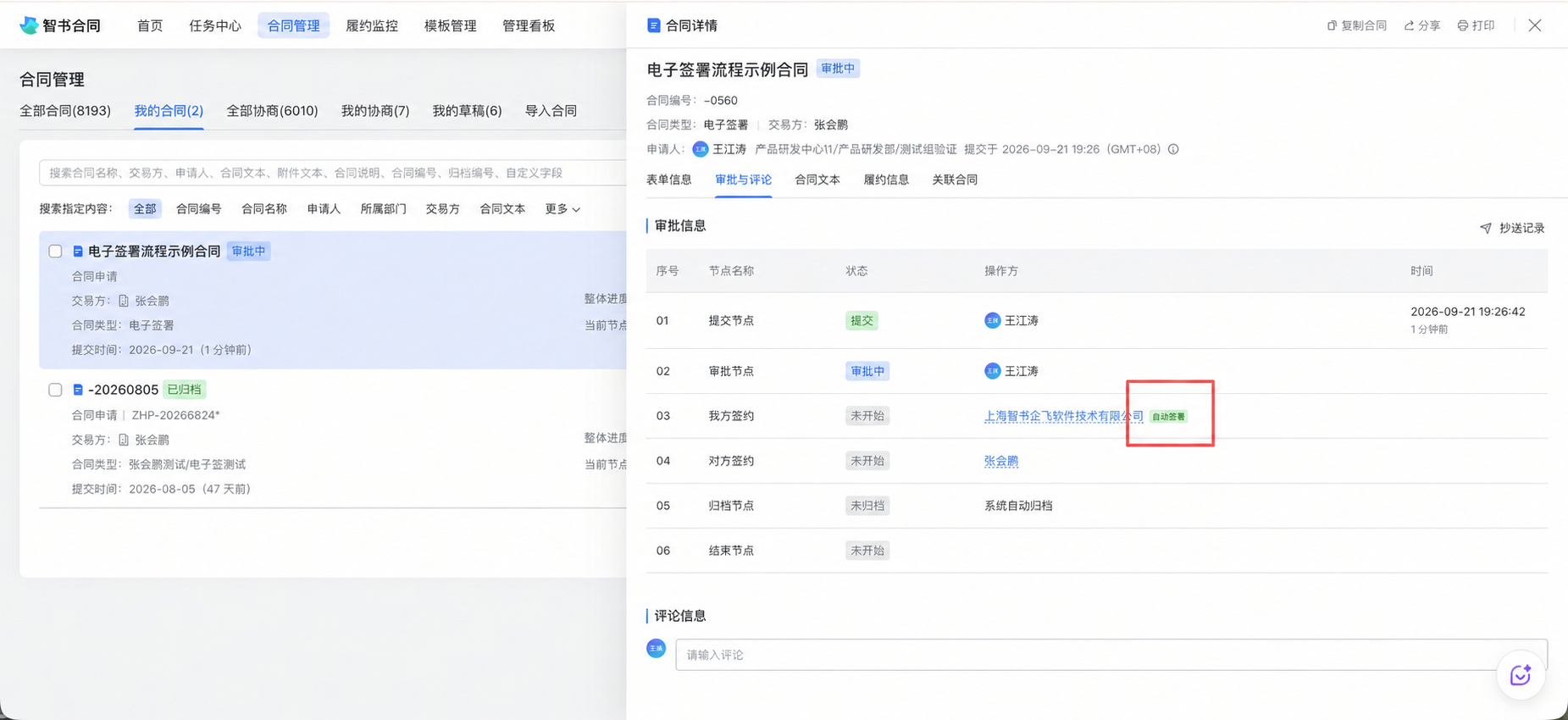
Task: Click the 分享 share button
Action: click(1422, 25)
